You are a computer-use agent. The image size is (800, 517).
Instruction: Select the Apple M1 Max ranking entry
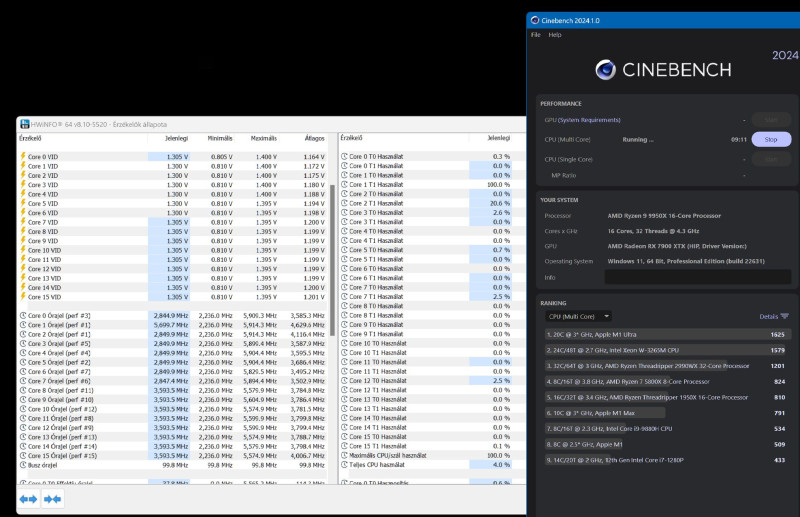[x=668, y=413]
